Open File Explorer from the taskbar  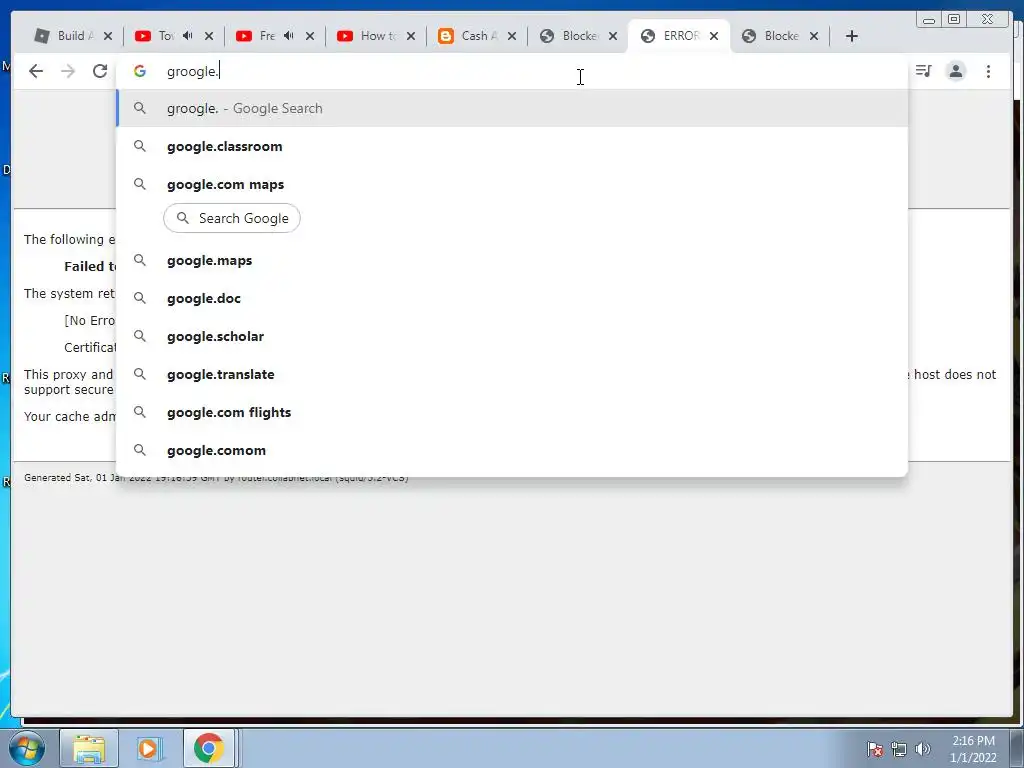pos(89,748)
